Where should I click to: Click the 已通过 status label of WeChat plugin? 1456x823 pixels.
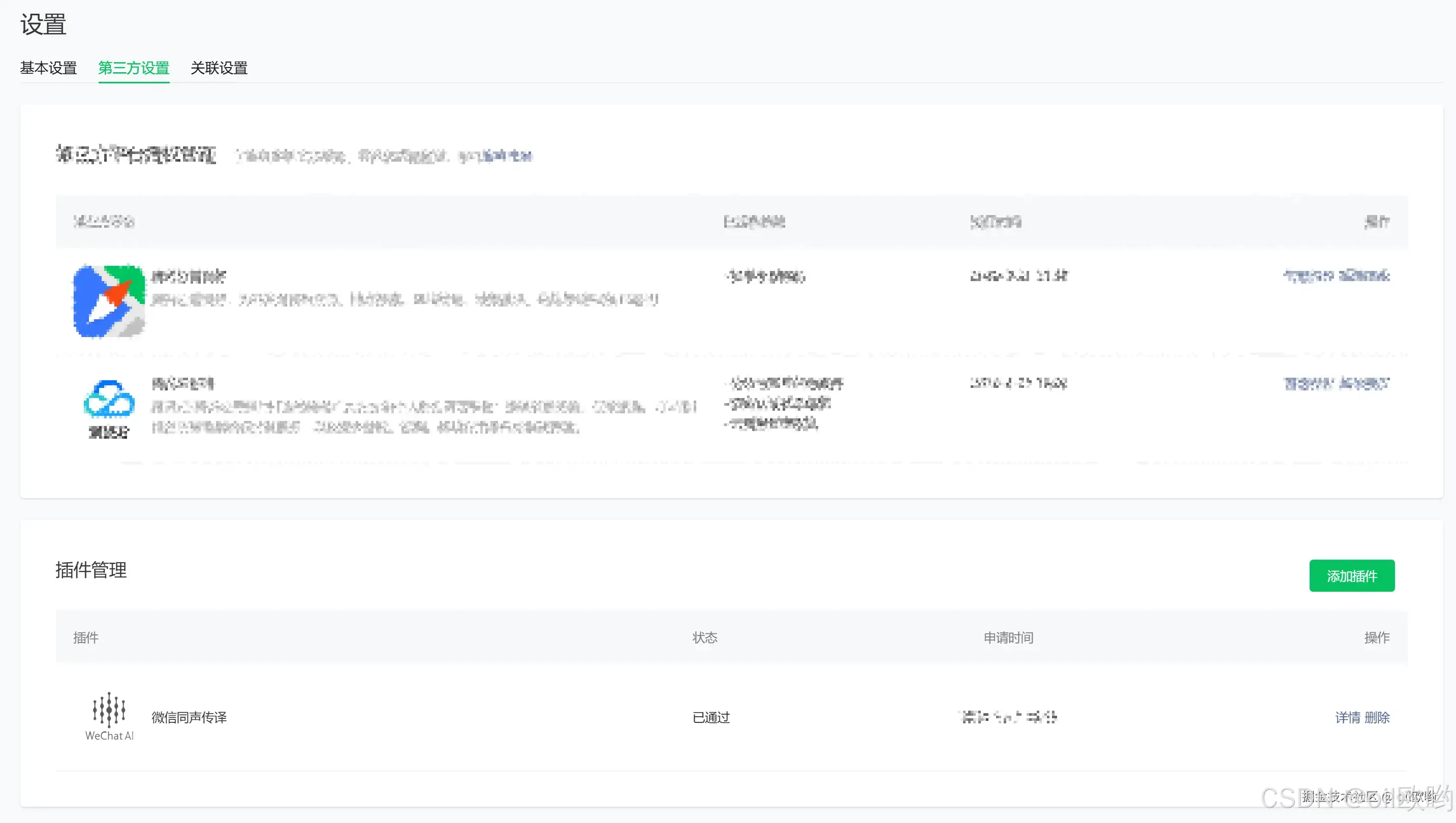tap(710, 717)
